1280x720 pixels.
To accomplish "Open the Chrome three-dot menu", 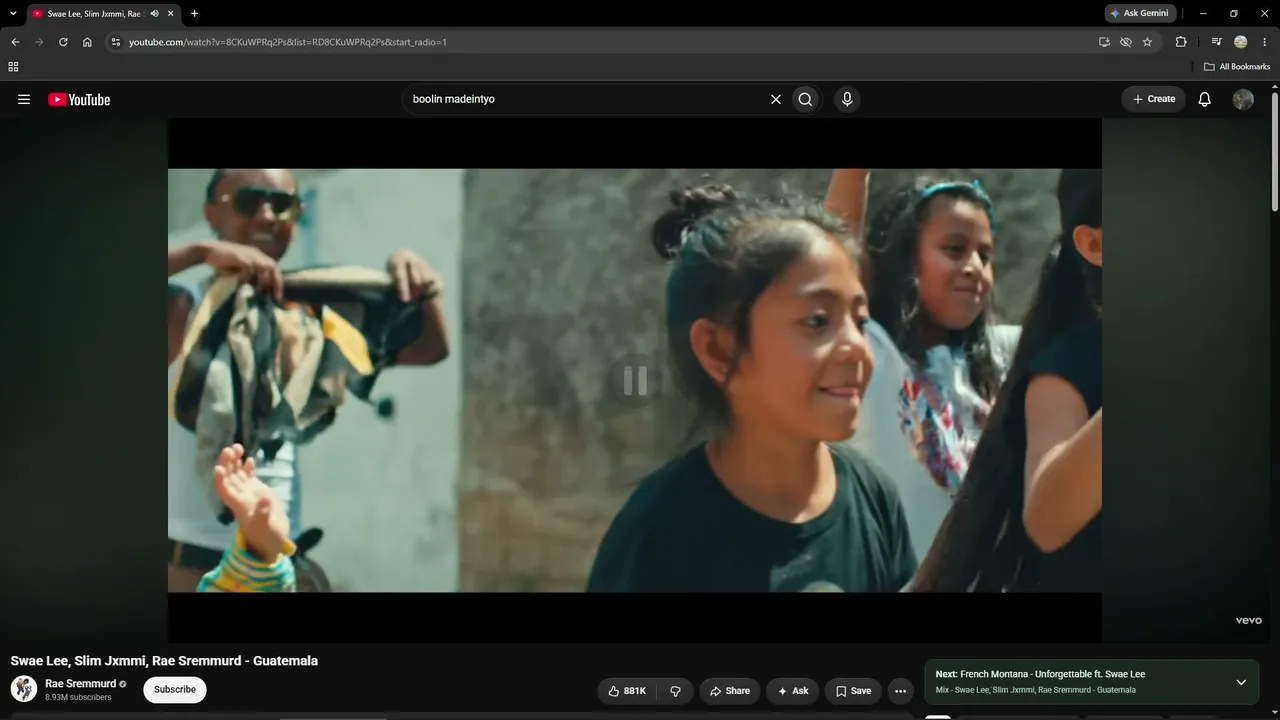I will (x=1265, y=42).
